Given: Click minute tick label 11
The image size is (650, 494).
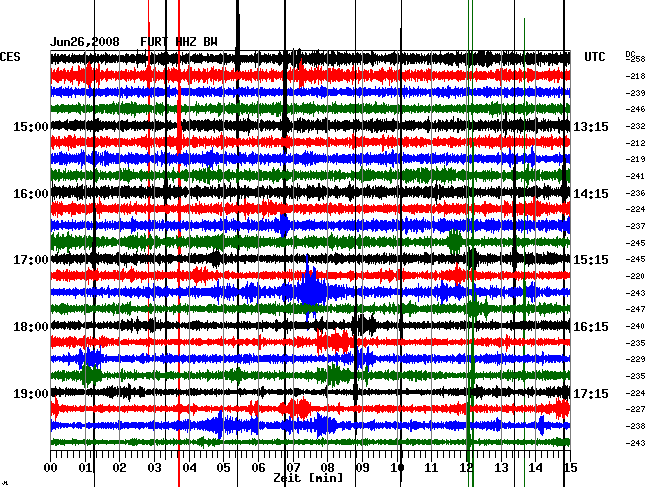Looking at the screenshot, I should (431, 468).
